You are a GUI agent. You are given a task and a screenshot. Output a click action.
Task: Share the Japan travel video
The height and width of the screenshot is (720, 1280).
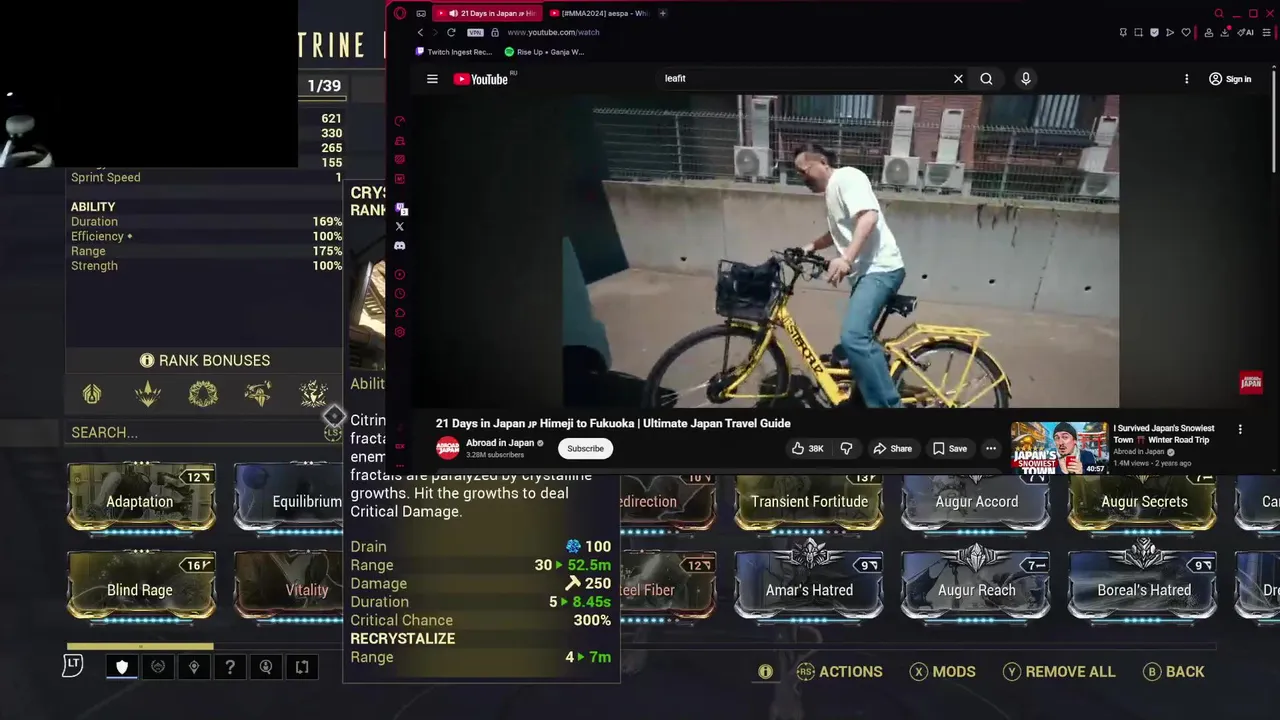point(892,449)
